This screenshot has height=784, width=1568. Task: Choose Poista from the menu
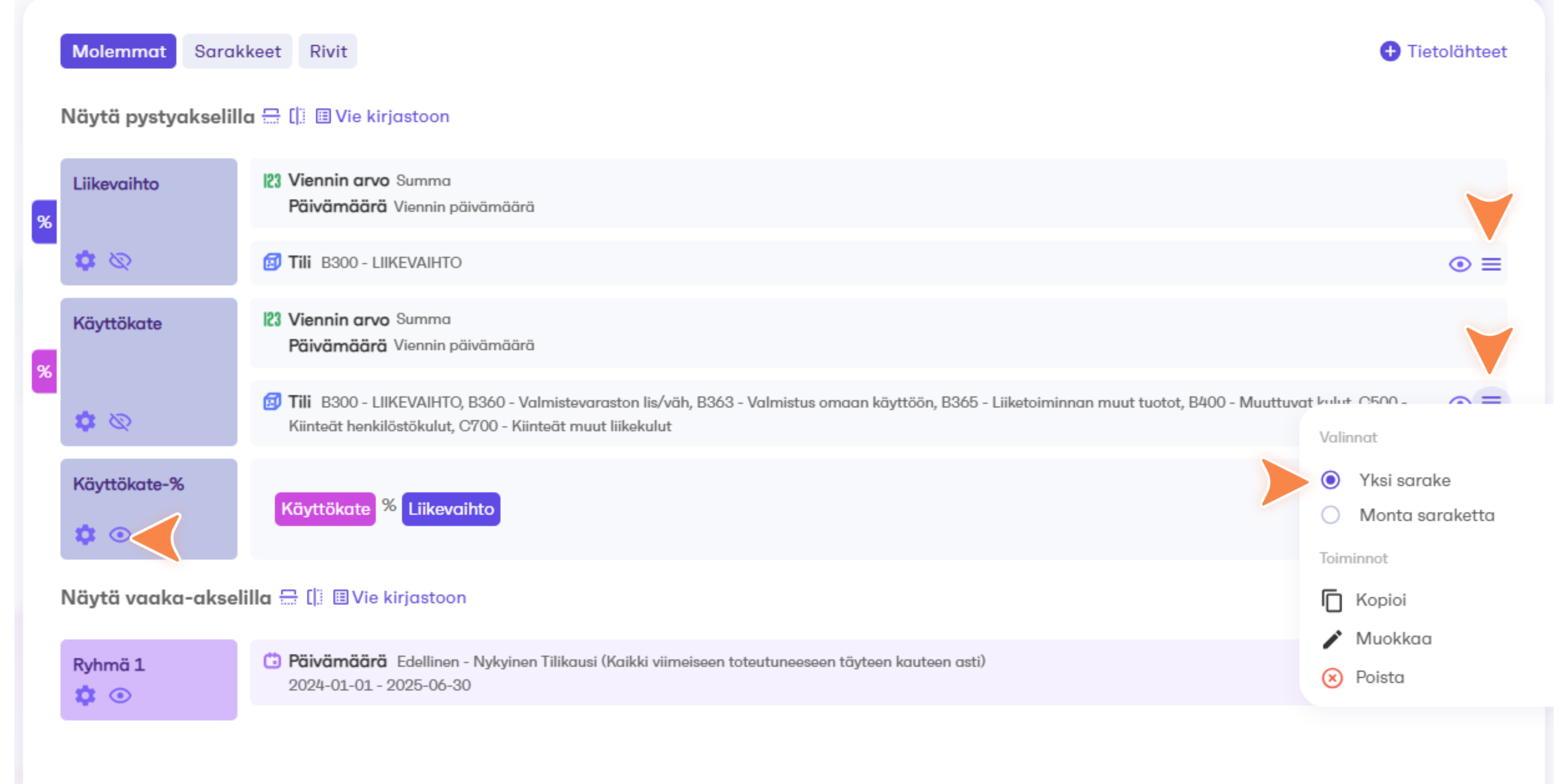(1363, 677)
